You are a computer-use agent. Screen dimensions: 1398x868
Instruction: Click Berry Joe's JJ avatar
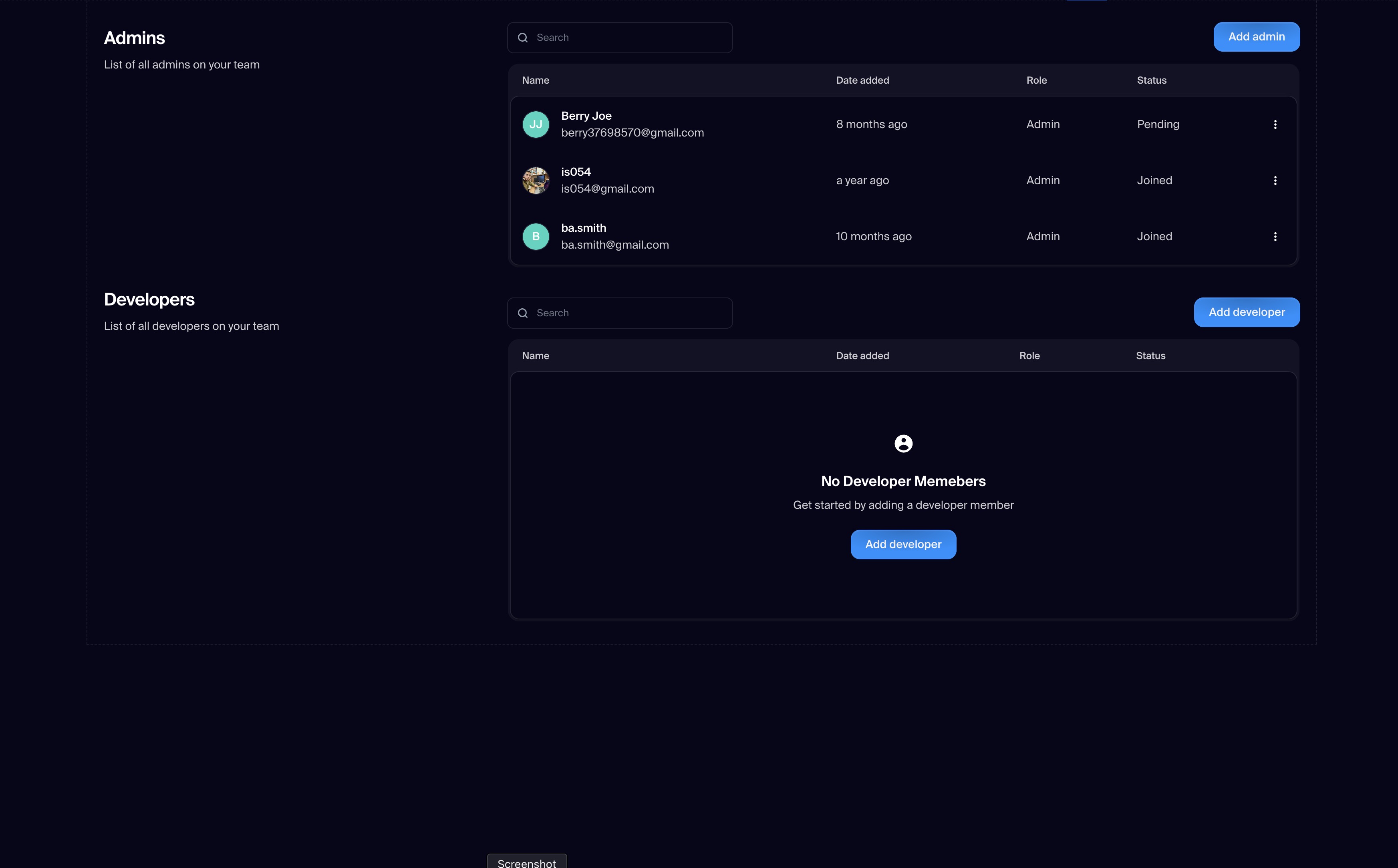535,125
